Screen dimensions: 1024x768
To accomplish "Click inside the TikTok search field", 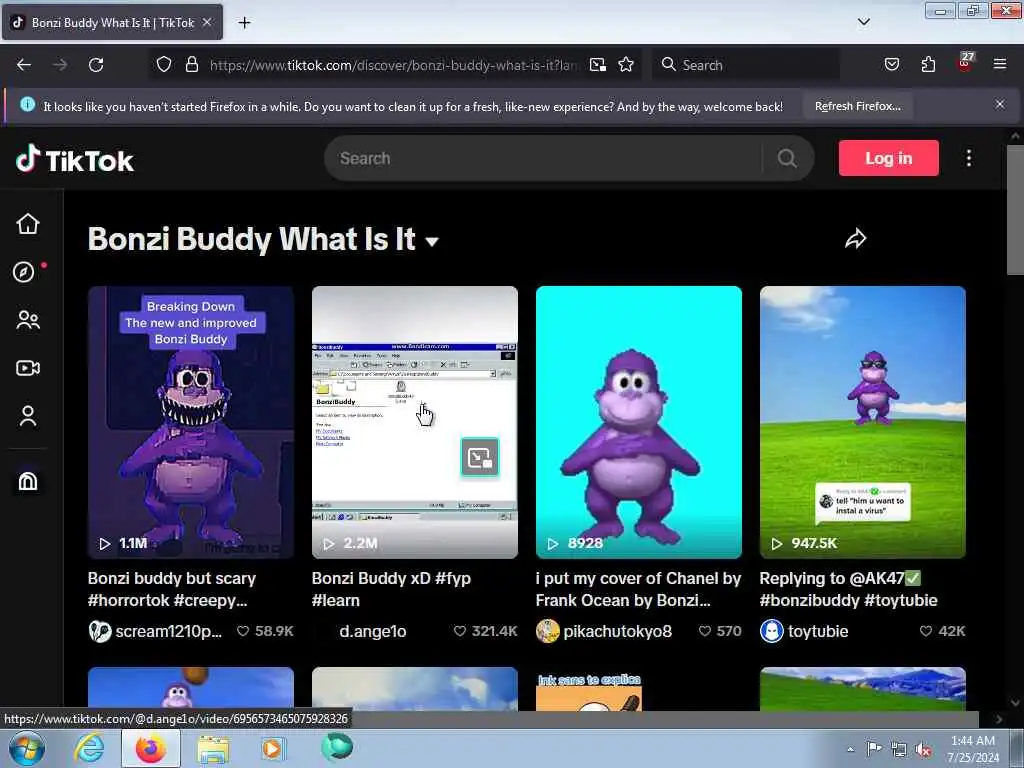I will coord(542,158).
